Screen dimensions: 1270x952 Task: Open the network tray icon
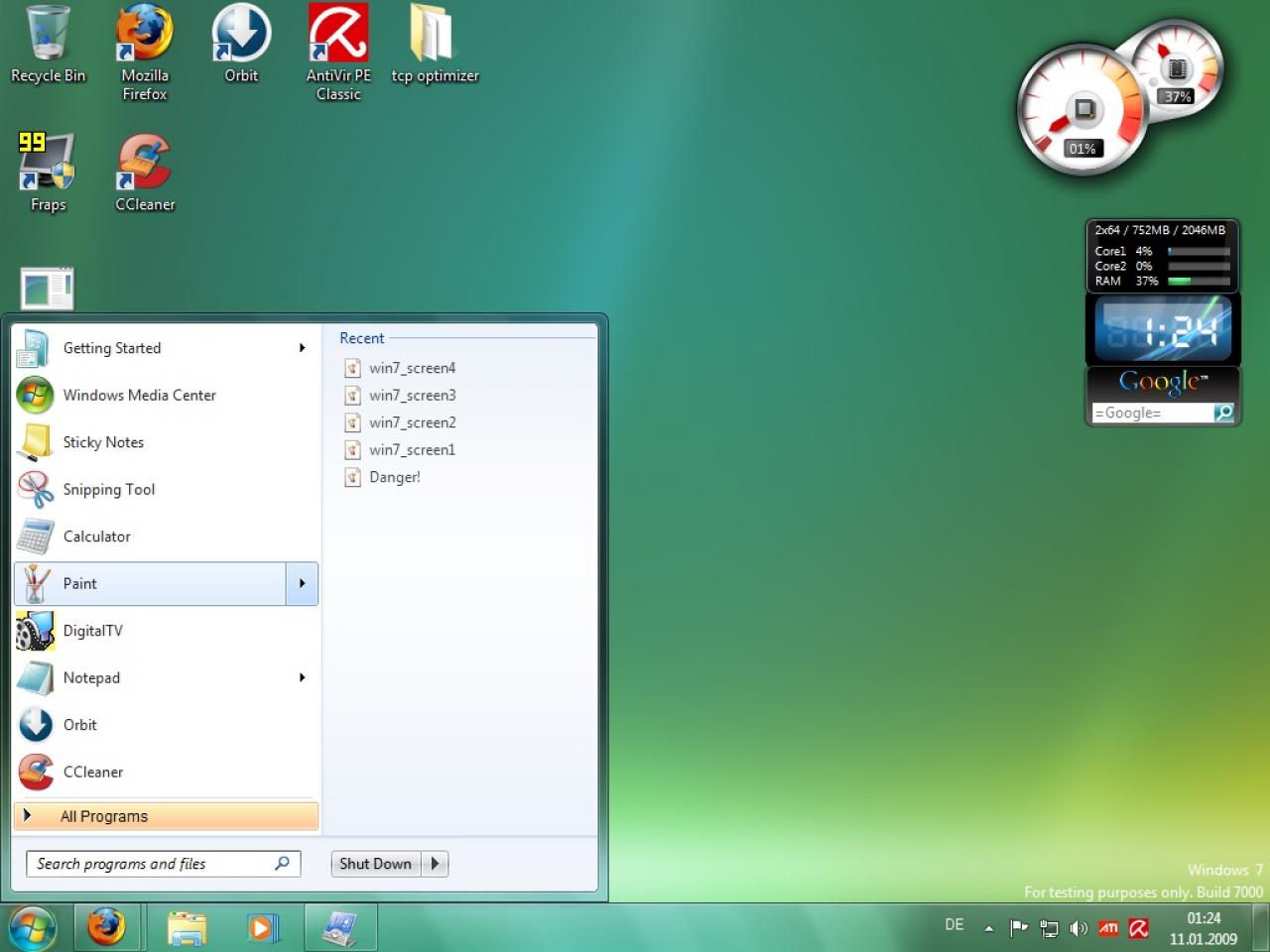click(1049, 928)
